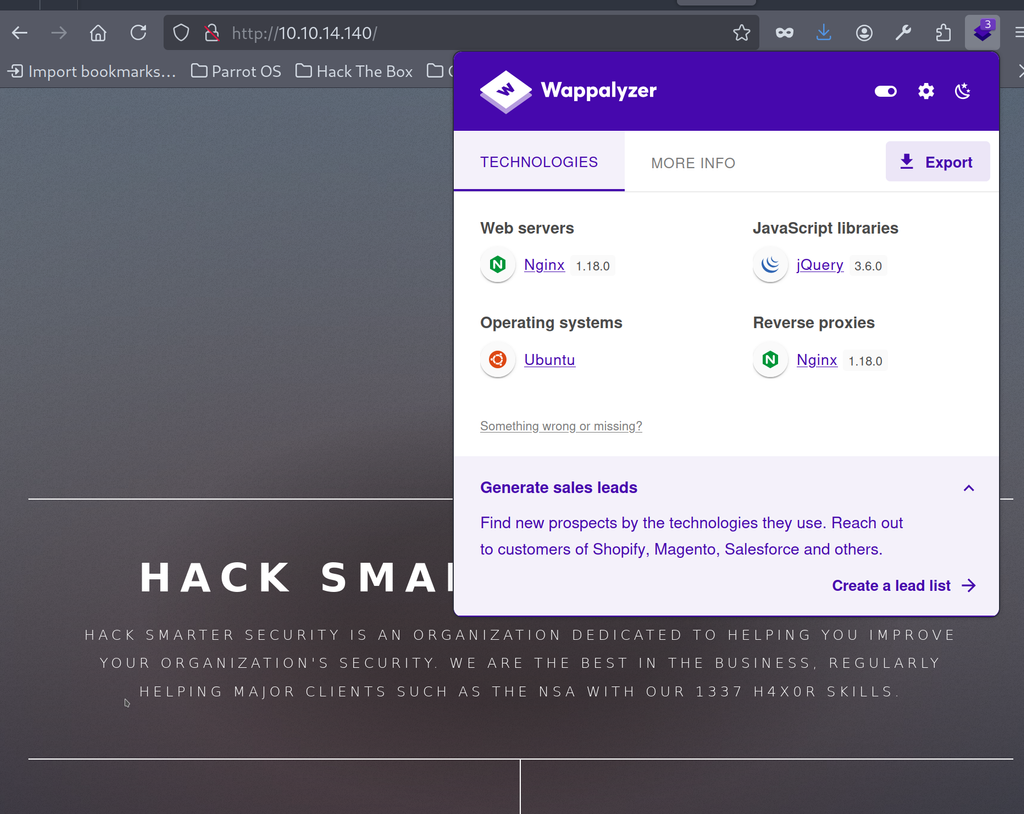Go to the browser home page
This screenshot has height=814, width=1024.
pyautogui.click(x=98, y=33)
